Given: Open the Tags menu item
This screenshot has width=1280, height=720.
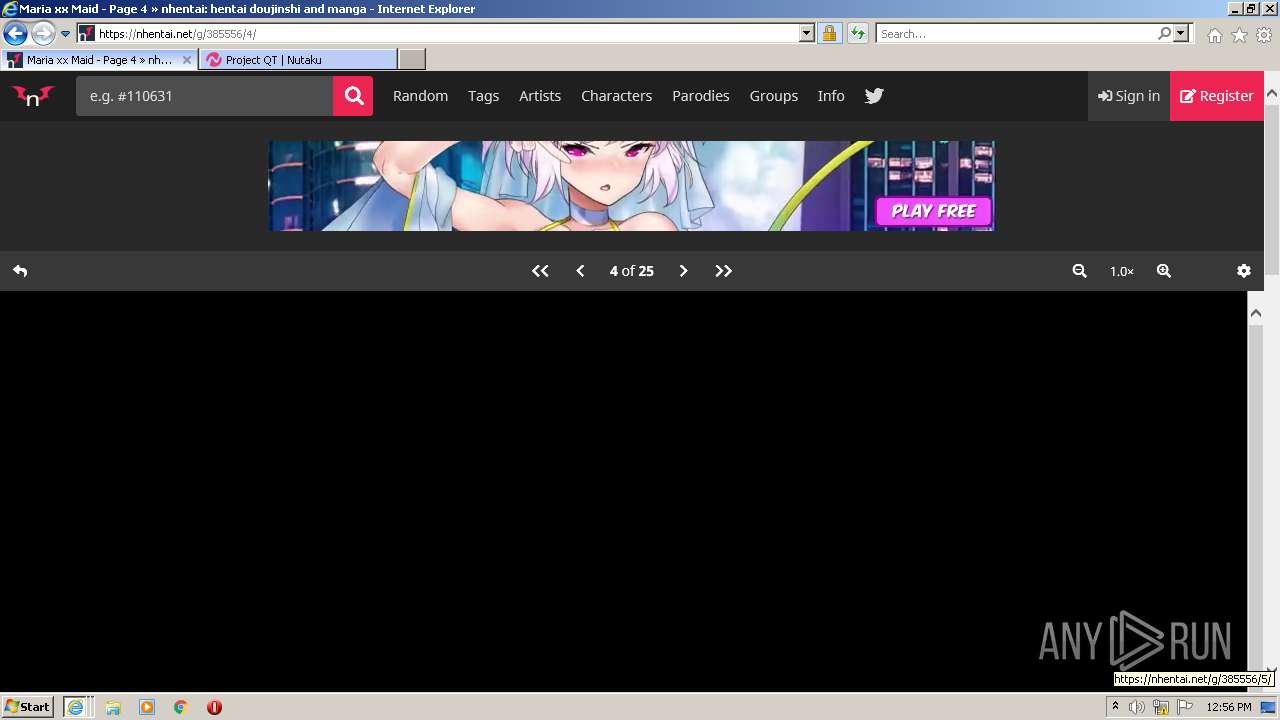Looking at the screenshot, I should tap(483, 96).
